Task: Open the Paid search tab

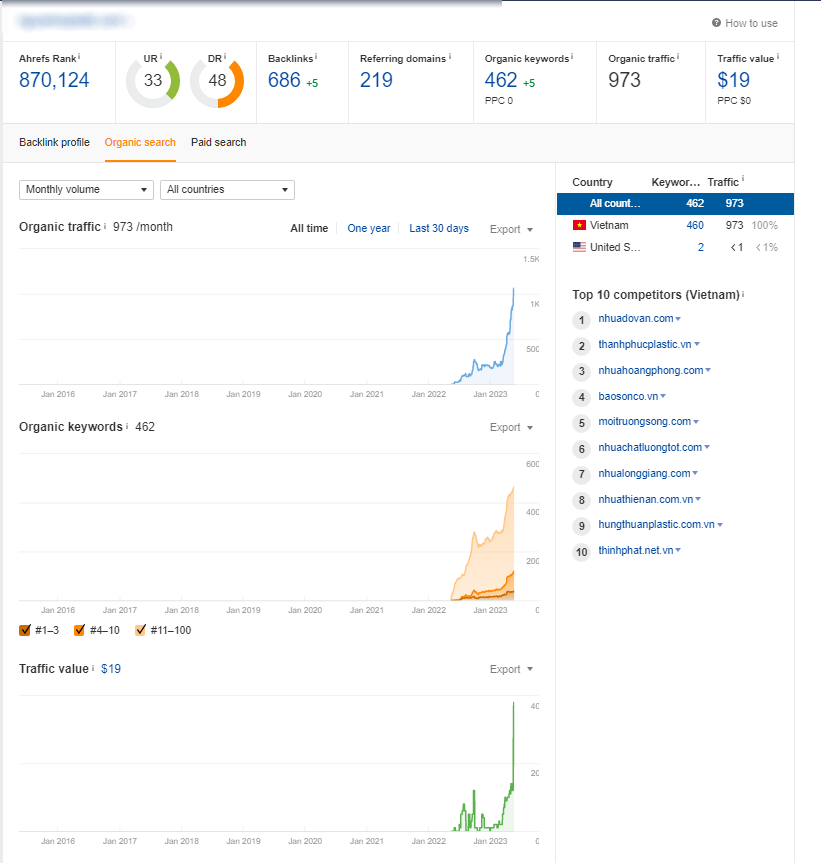Action: pyautogui.click(x=218, y=142)
